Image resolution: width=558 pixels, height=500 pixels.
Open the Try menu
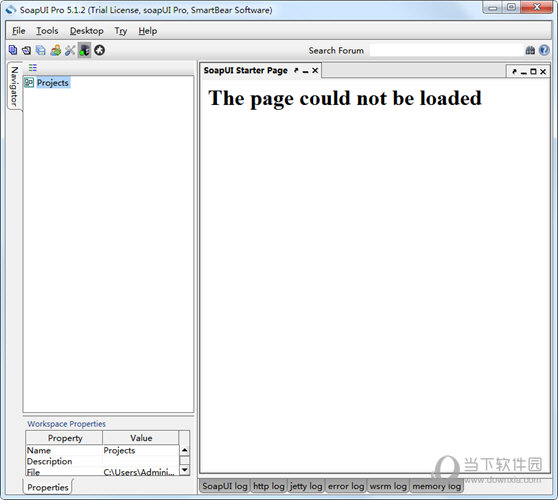point(121,31)
